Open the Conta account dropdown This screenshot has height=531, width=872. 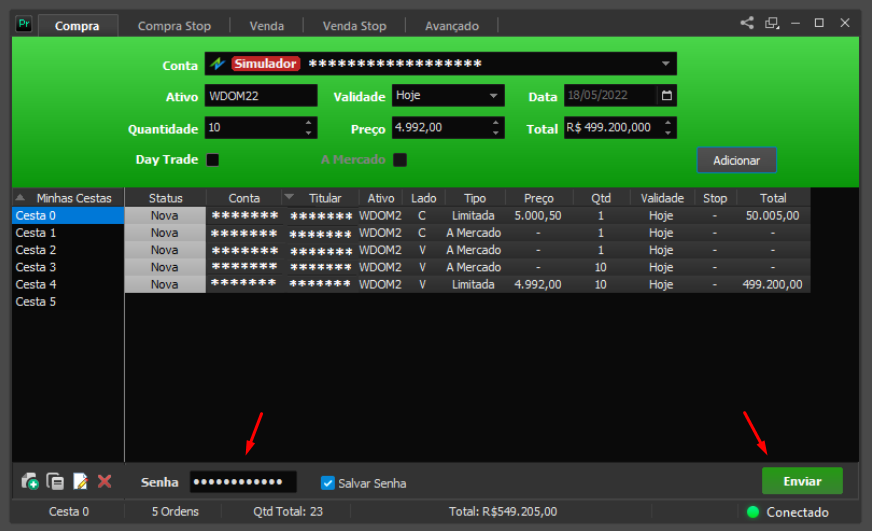[x=666, y=64]
